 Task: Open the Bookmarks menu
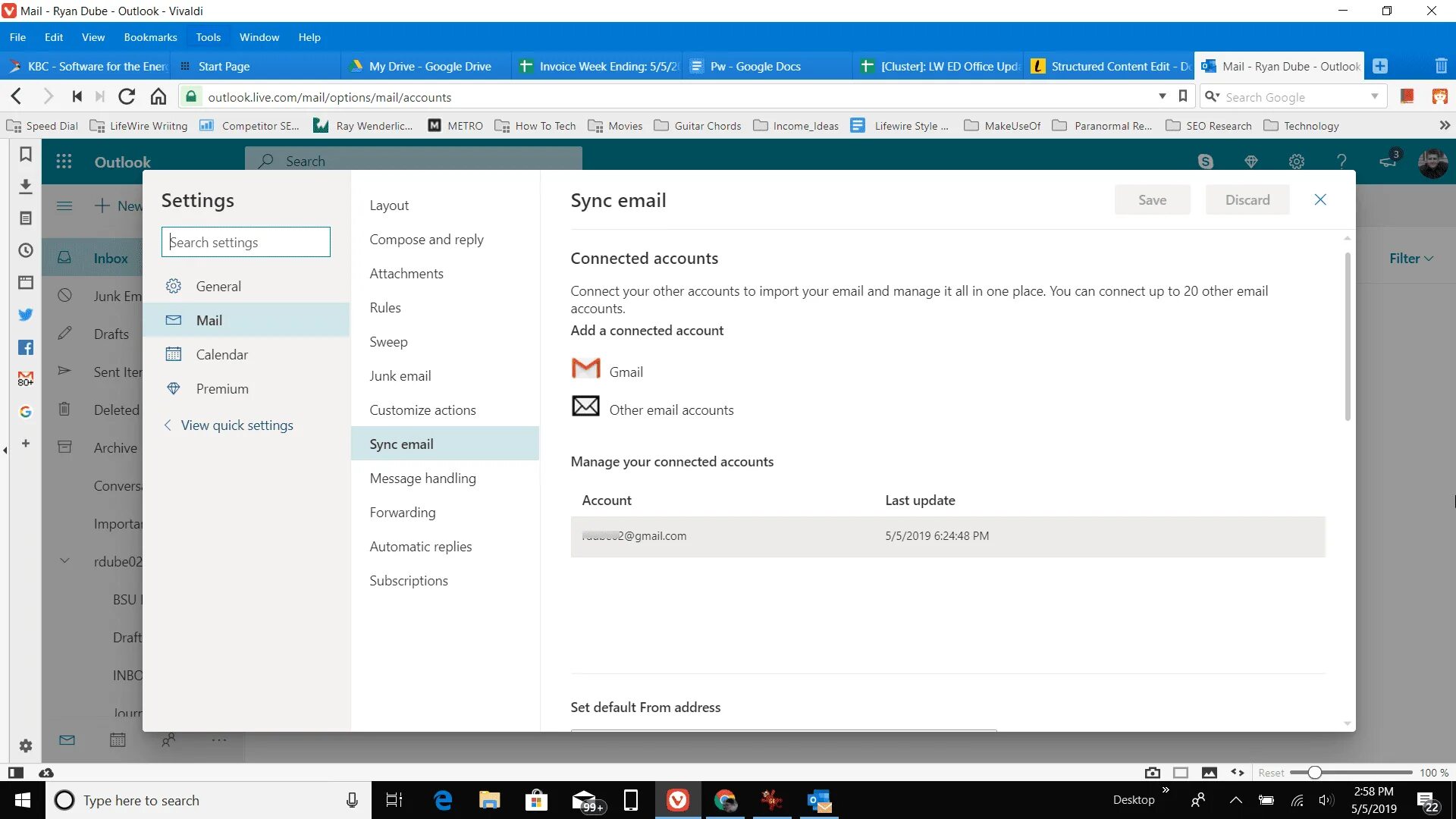pyautogui.click(x=150, y=37)
